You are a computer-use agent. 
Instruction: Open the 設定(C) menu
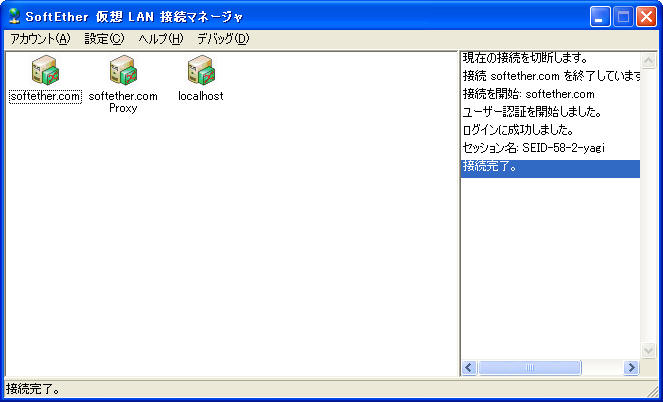tap(104, 39)
